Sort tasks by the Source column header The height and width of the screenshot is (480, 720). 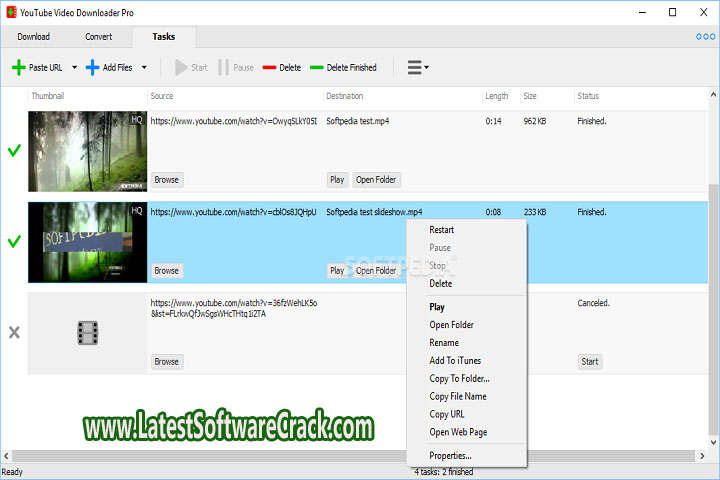point(162,96)
